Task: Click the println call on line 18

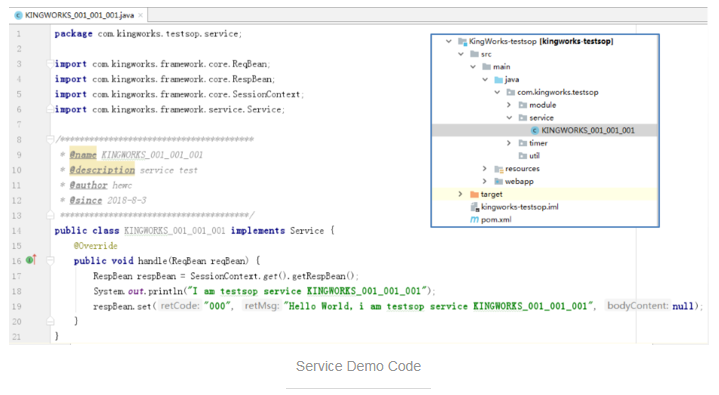Action: (x=165, y=291)
